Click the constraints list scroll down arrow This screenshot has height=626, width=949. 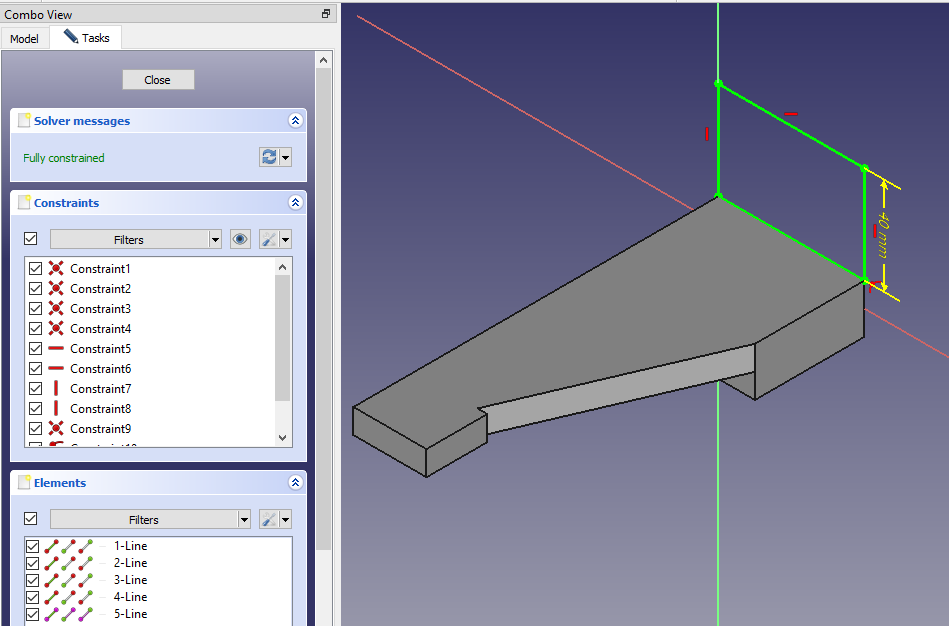(x=282, y=437)
